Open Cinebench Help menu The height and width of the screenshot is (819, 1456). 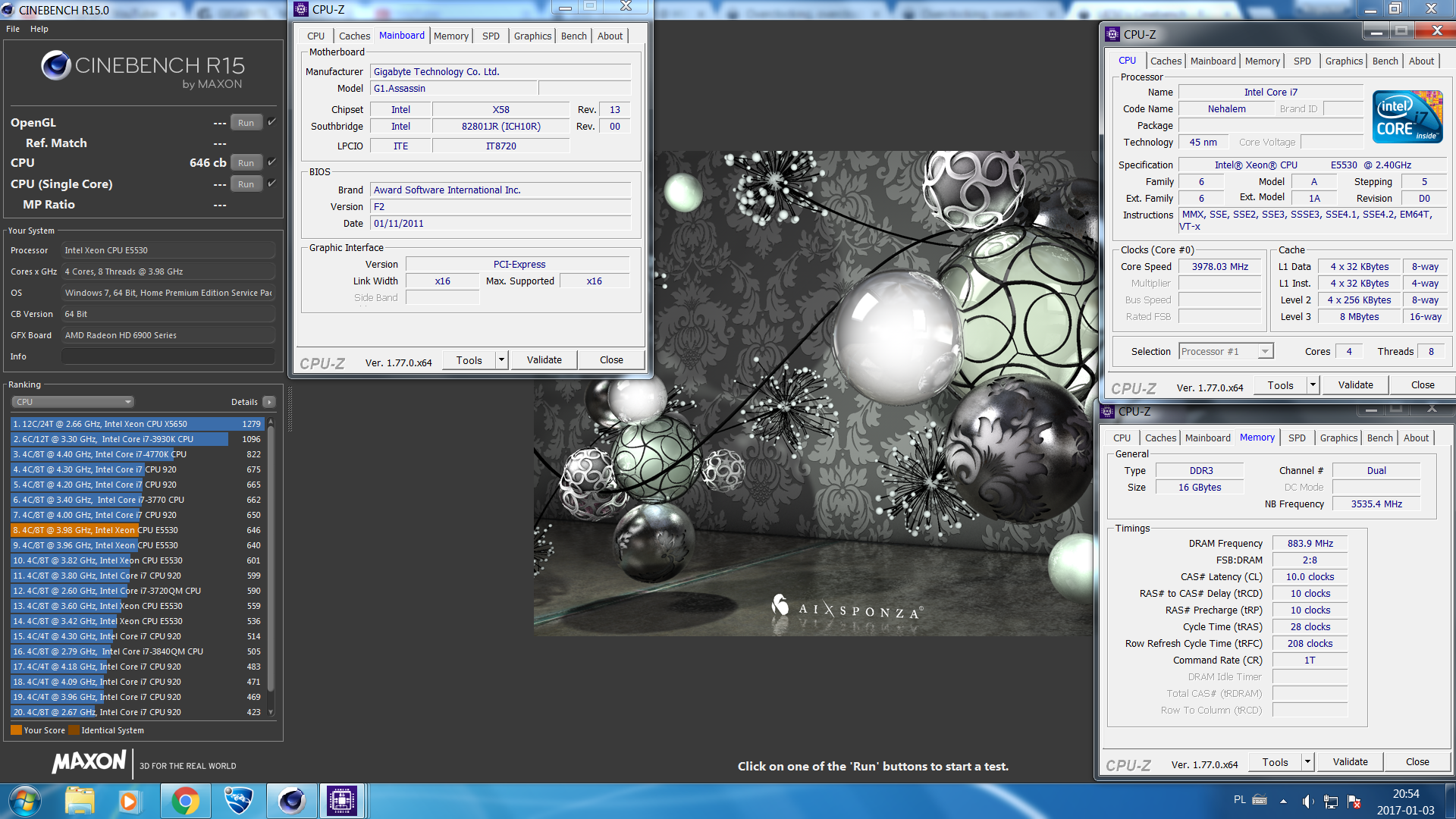[39, 29]
